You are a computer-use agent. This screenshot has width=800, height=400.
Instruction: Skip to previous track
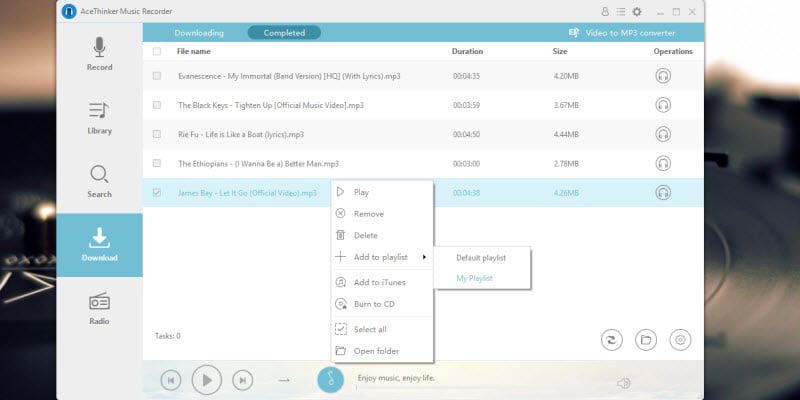coord(171,380)
